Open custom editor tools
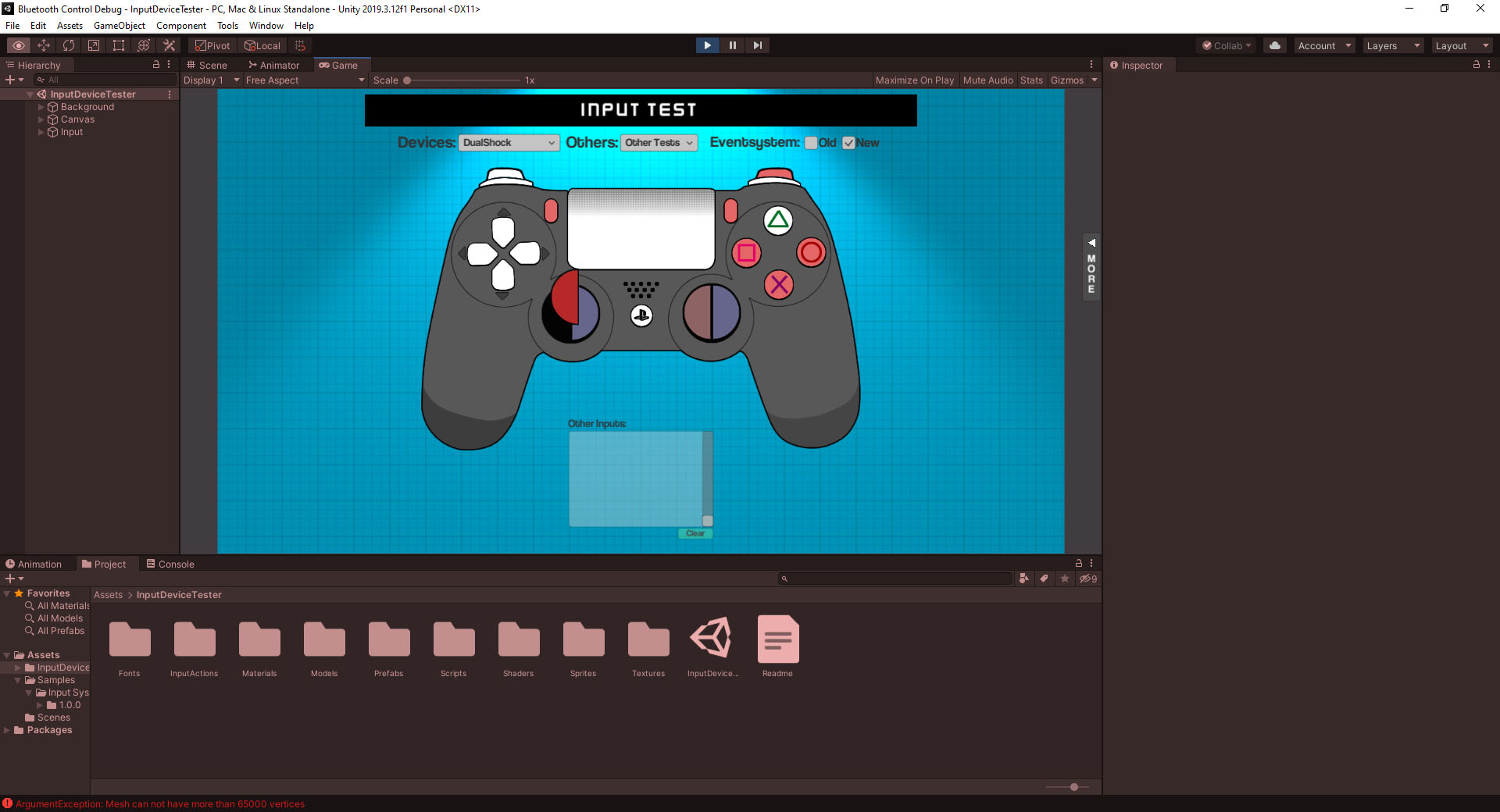 click(169, 45)
